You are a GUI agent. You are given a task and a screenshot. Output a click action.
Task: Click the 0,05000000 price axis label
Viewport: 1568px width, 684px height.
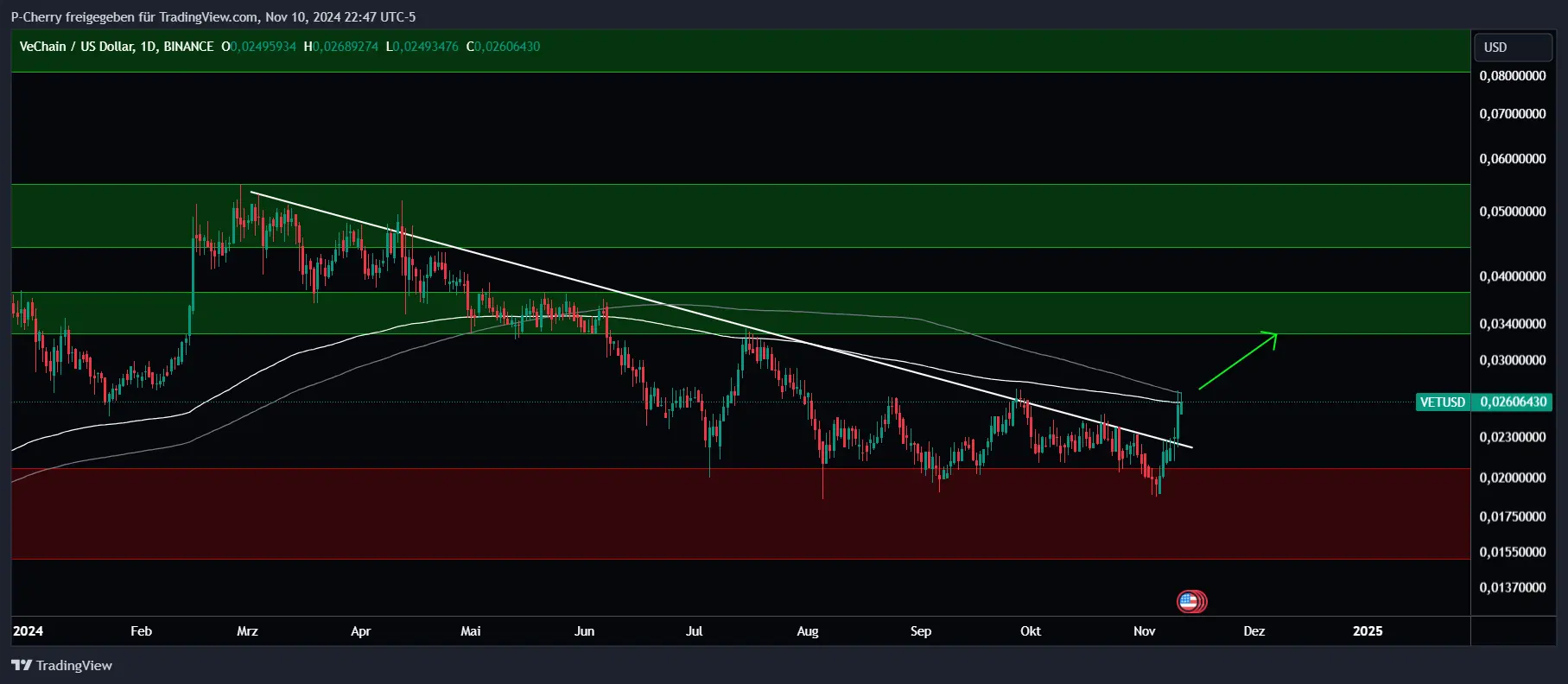(1513, 212)
